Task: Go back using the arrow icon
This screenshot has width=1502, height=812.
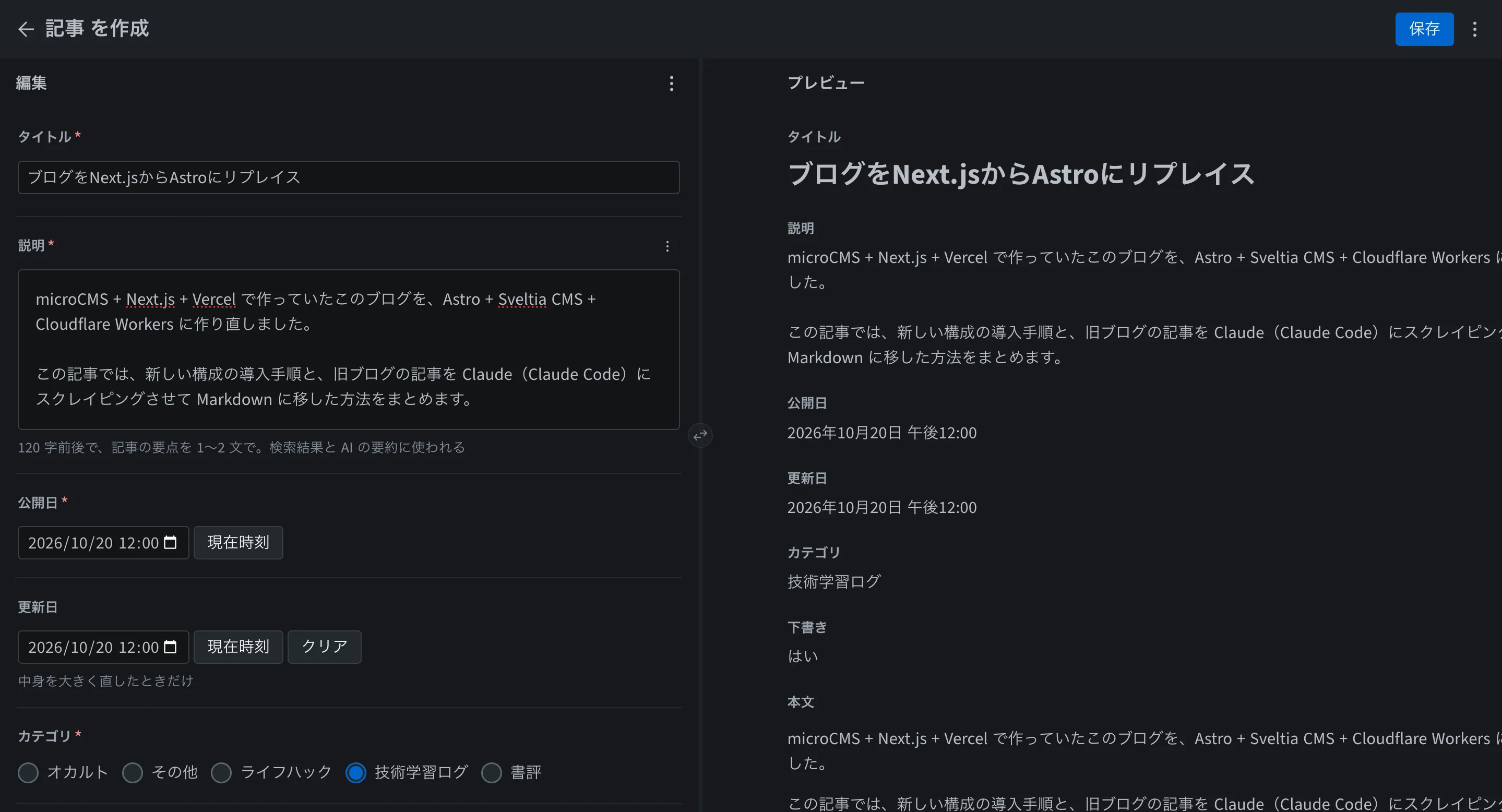Action: 26,29
